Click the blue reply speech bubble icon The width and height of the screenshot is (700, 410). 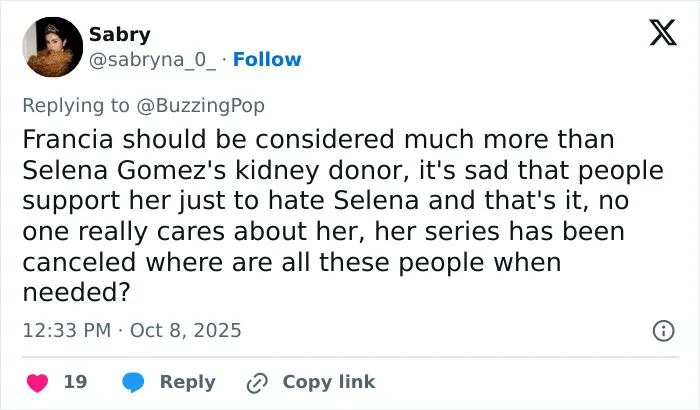(x=133, y=382)
